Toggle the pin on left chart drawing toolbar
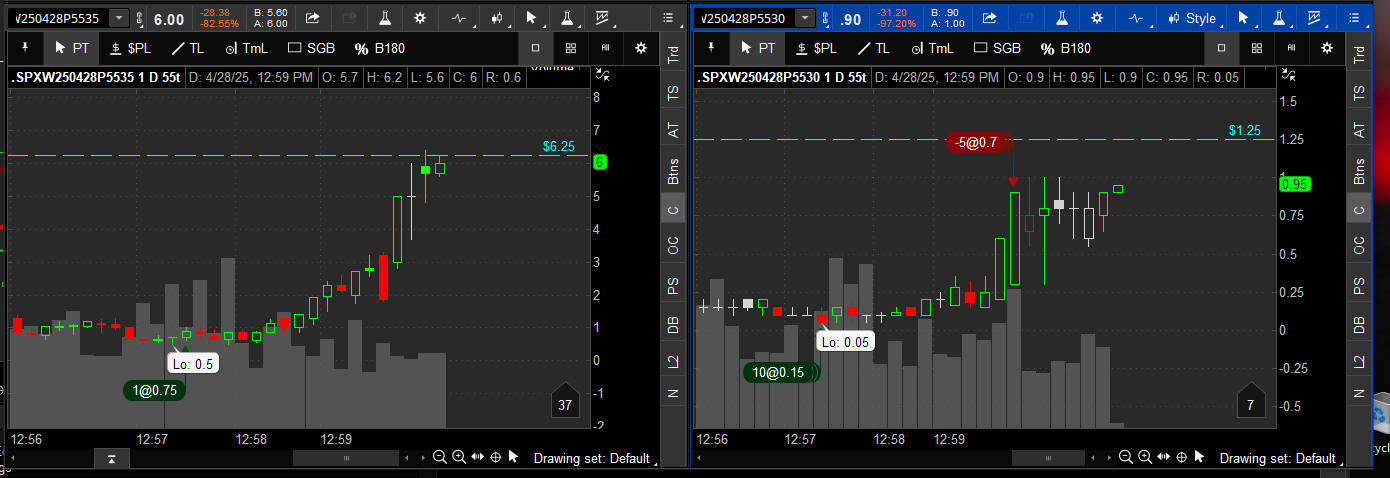 (x=25, y=48)
